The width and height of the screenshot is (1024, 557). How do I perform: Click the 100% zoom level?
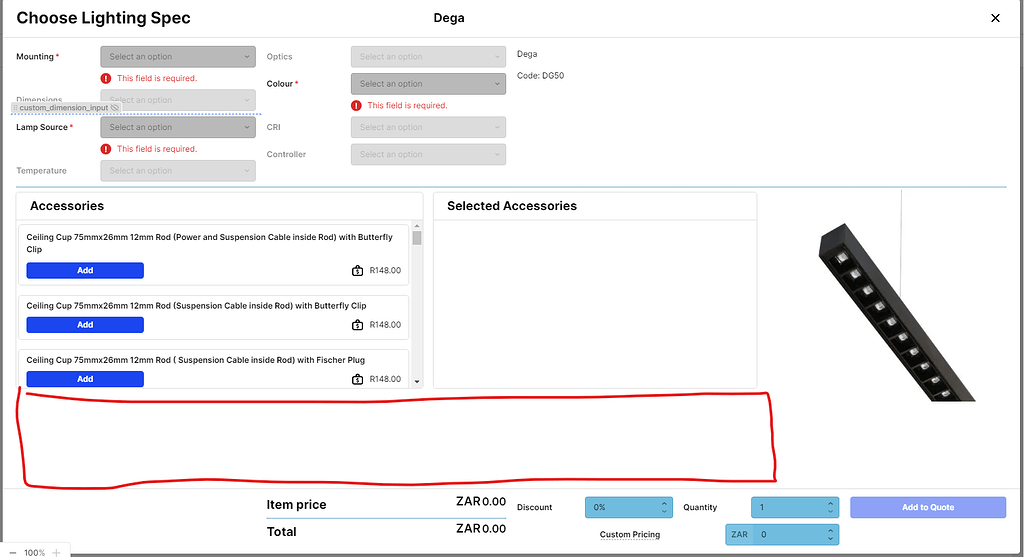(35, 552)
